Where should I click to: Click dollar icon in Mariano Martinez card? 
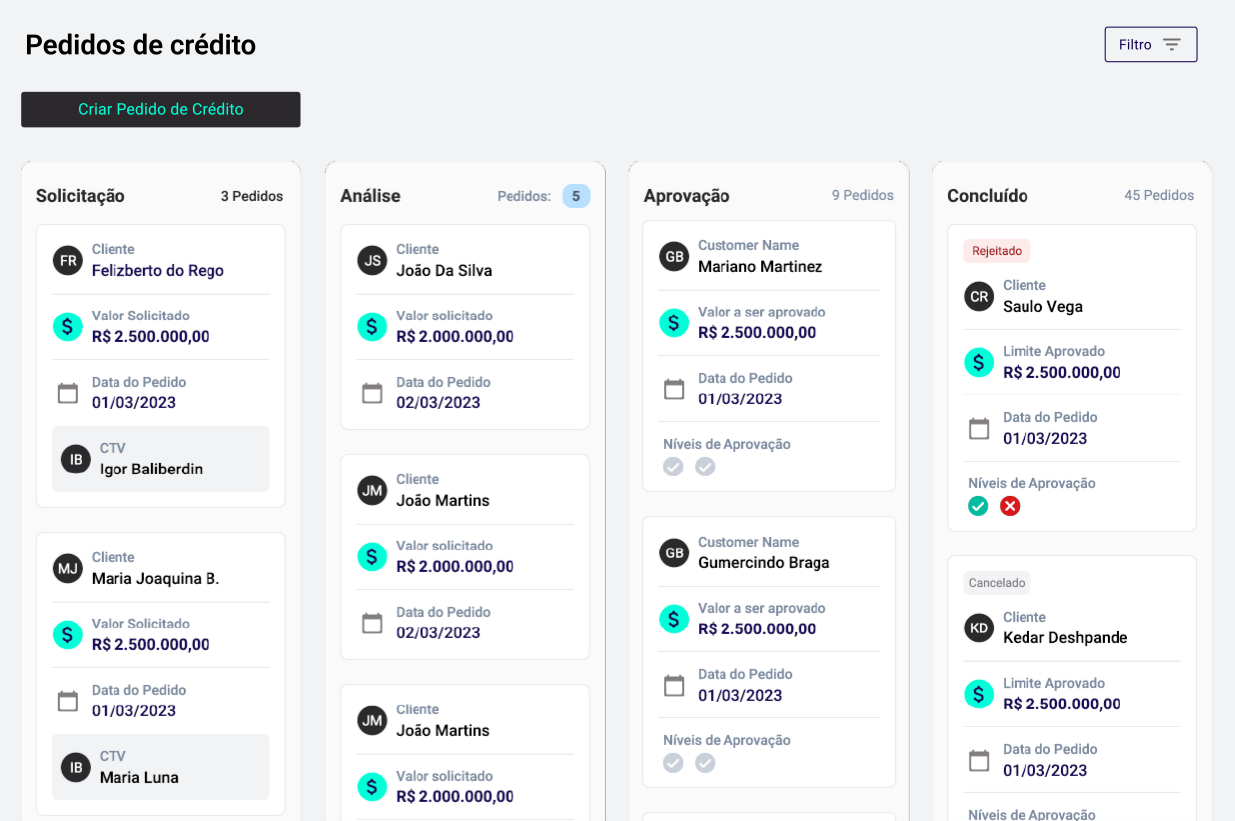[674, 322]
